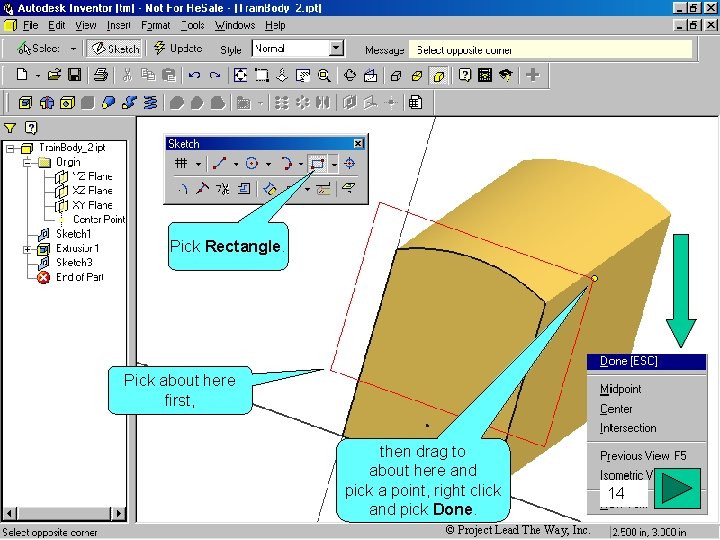Open the Style combo box arrow
720x540 pixels.
337,48
